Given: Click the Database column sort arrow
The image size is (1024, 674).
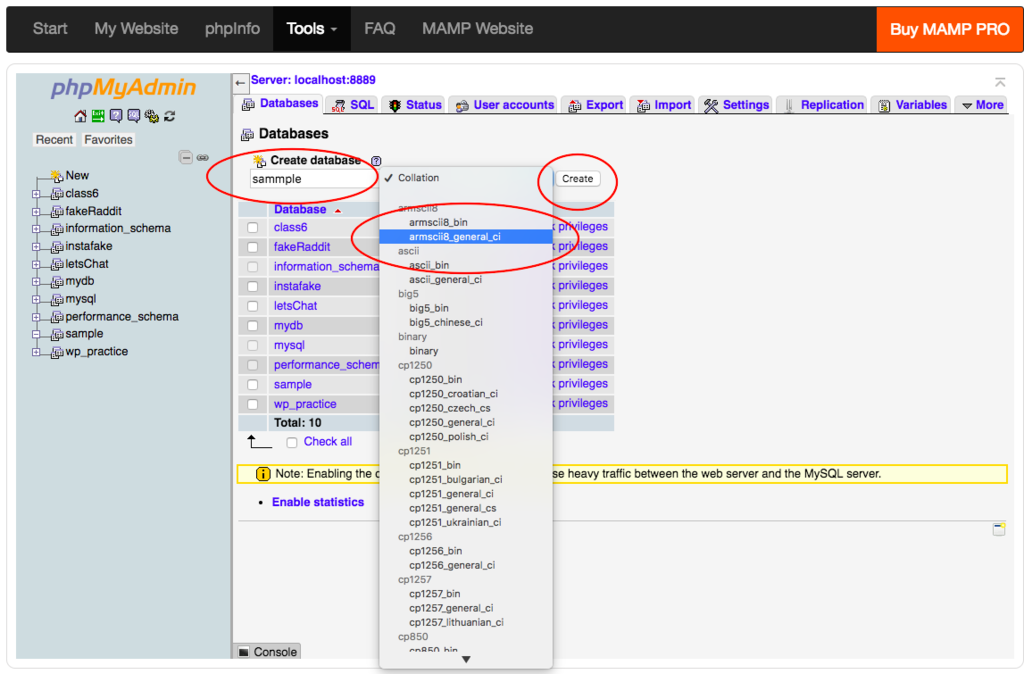Looking at the screenshot, I should tap(338, 210).
